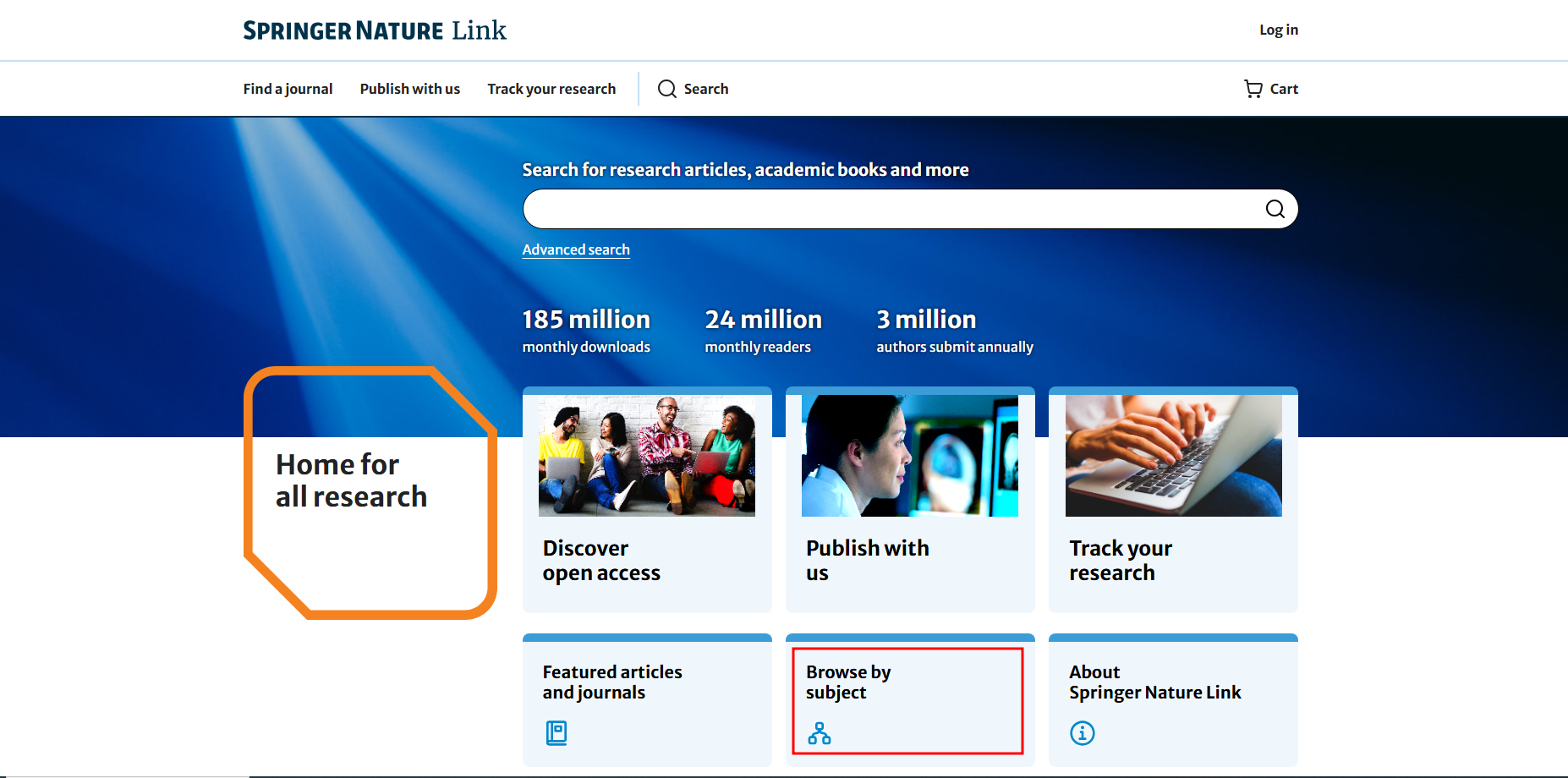Click the Search magnifier icon in navigation bar
1568x778 pixels.
(x=667, y=89)
